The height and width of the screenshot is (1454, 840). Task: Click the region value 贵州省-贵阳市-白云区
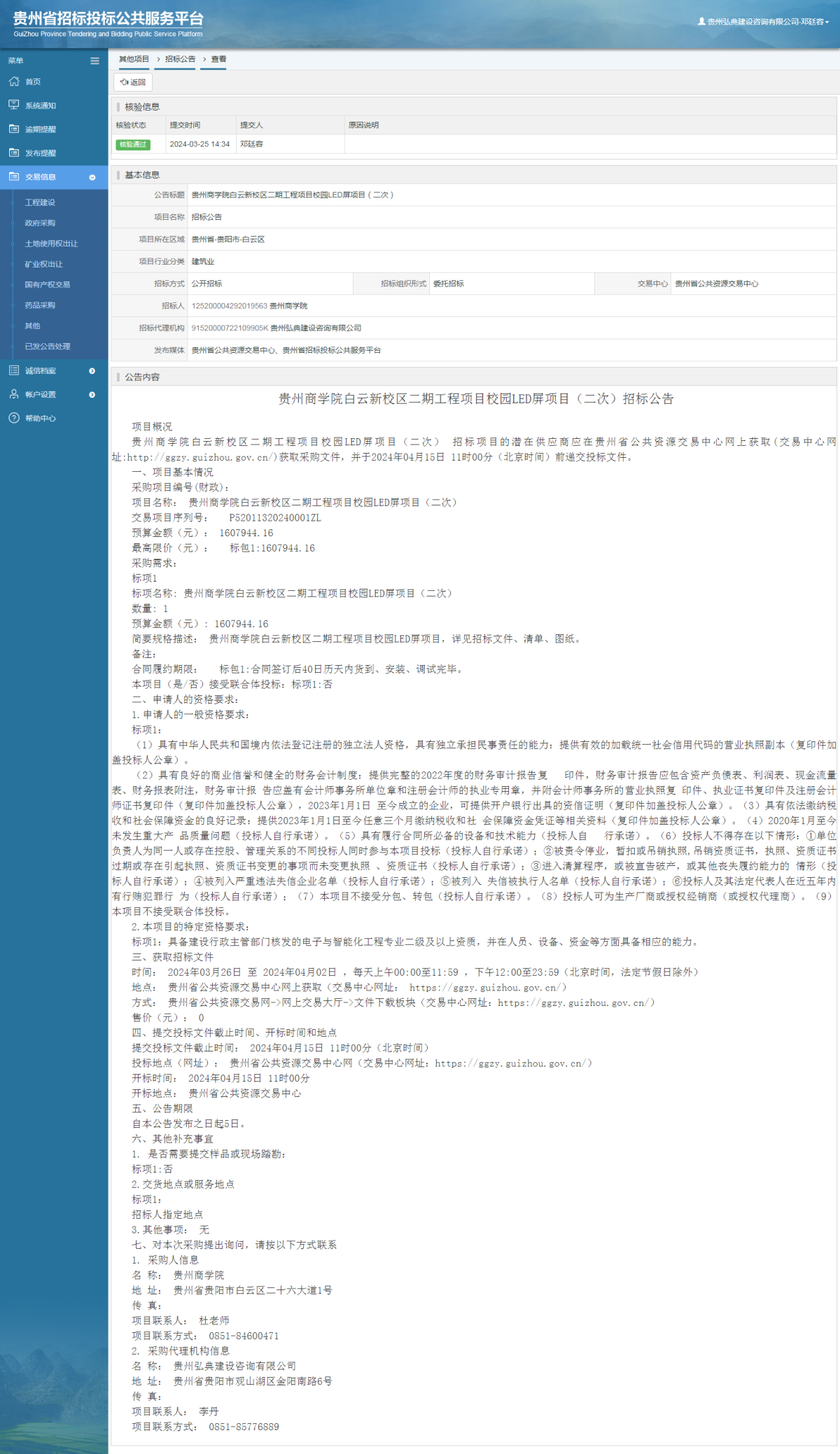tap(228, 239)
